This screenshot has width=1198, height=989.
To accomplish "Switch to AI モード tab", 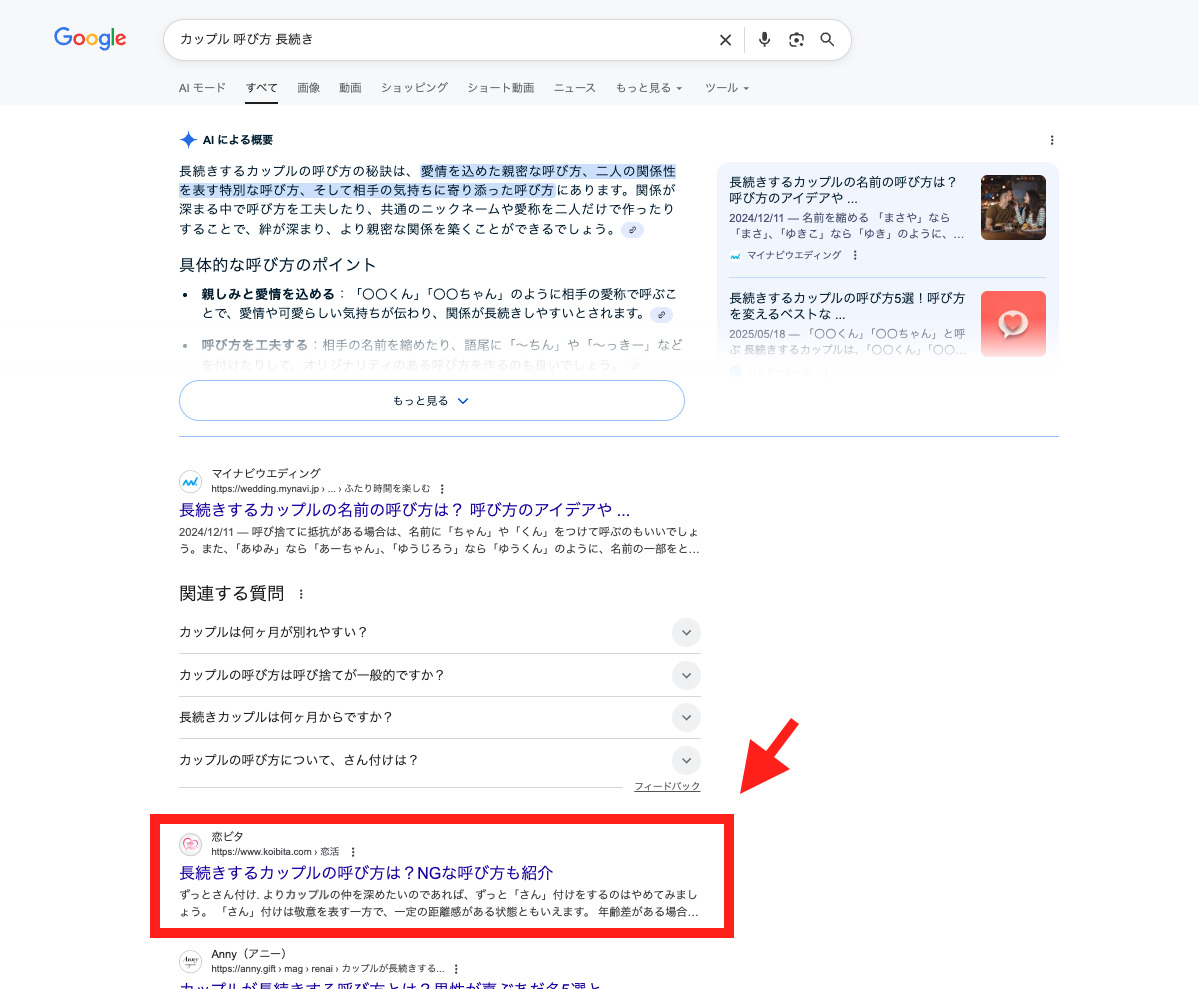I will tap(202, 88).
